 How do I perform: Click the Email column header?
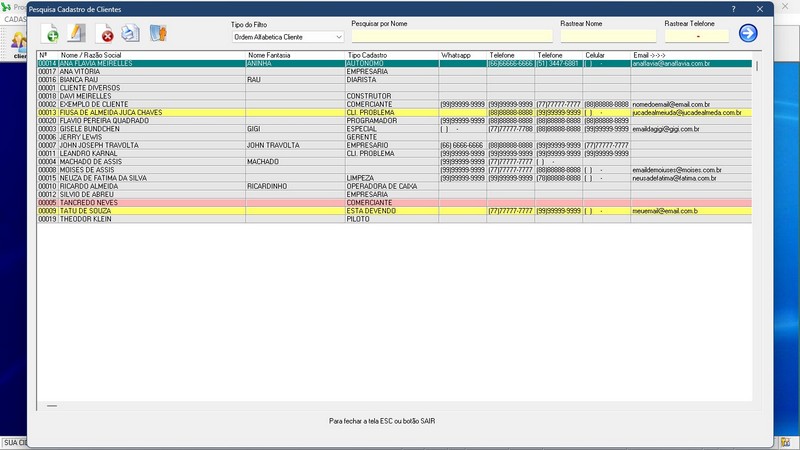691,55
